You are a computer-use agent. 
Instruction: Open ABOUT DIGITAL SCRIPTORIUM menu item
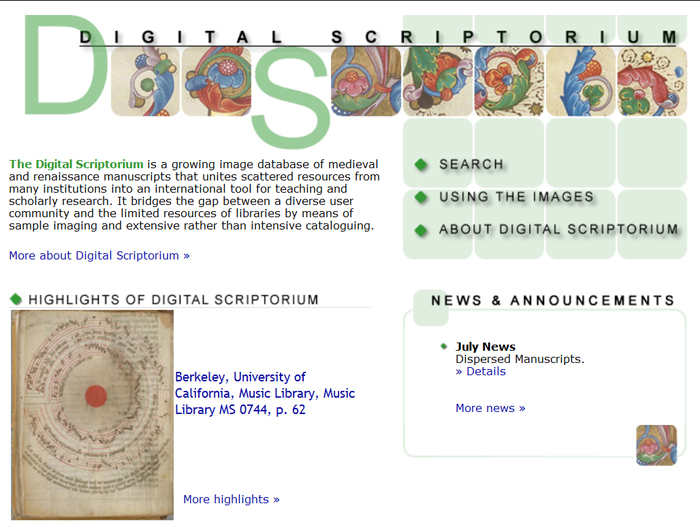558,229
